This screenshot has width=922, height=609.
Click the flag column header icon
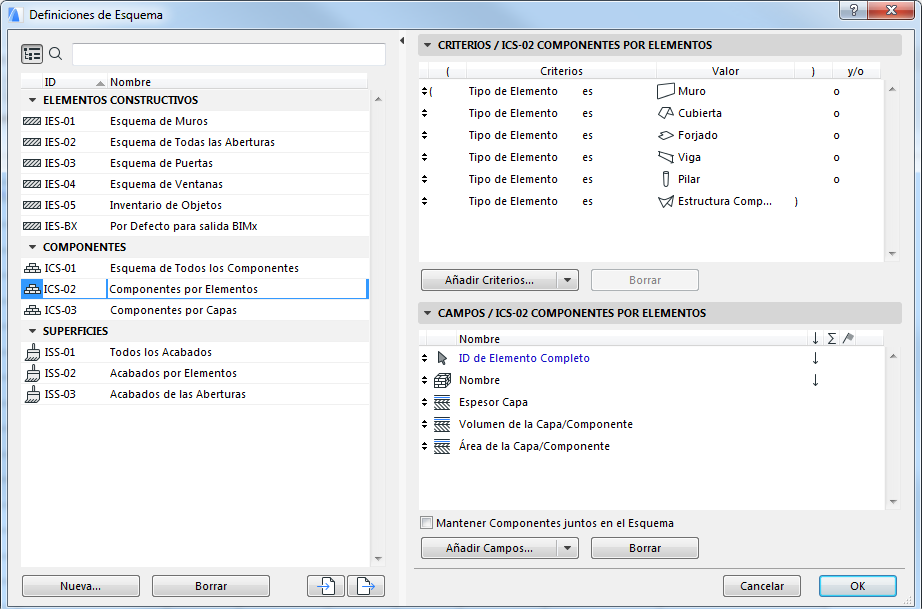849,339
